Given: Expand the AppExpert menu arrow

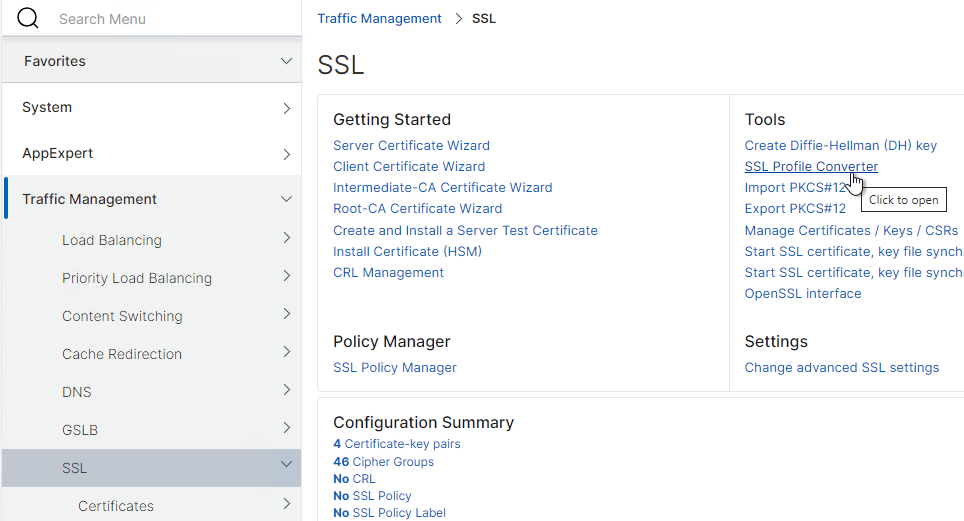Looking at the screenshot, I should tap(286, 154).
